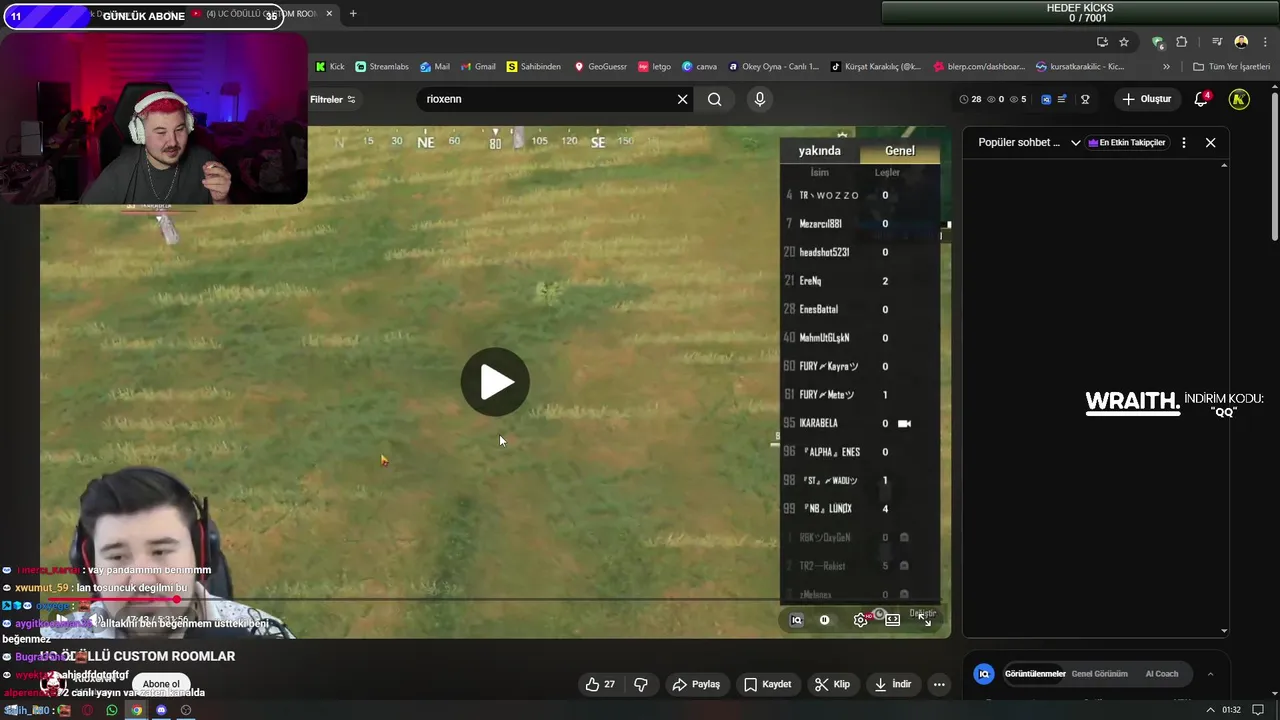Close the current CUSTOM ROOM tab
Viewport: 1280px width, 720px height.
(329, 14)
